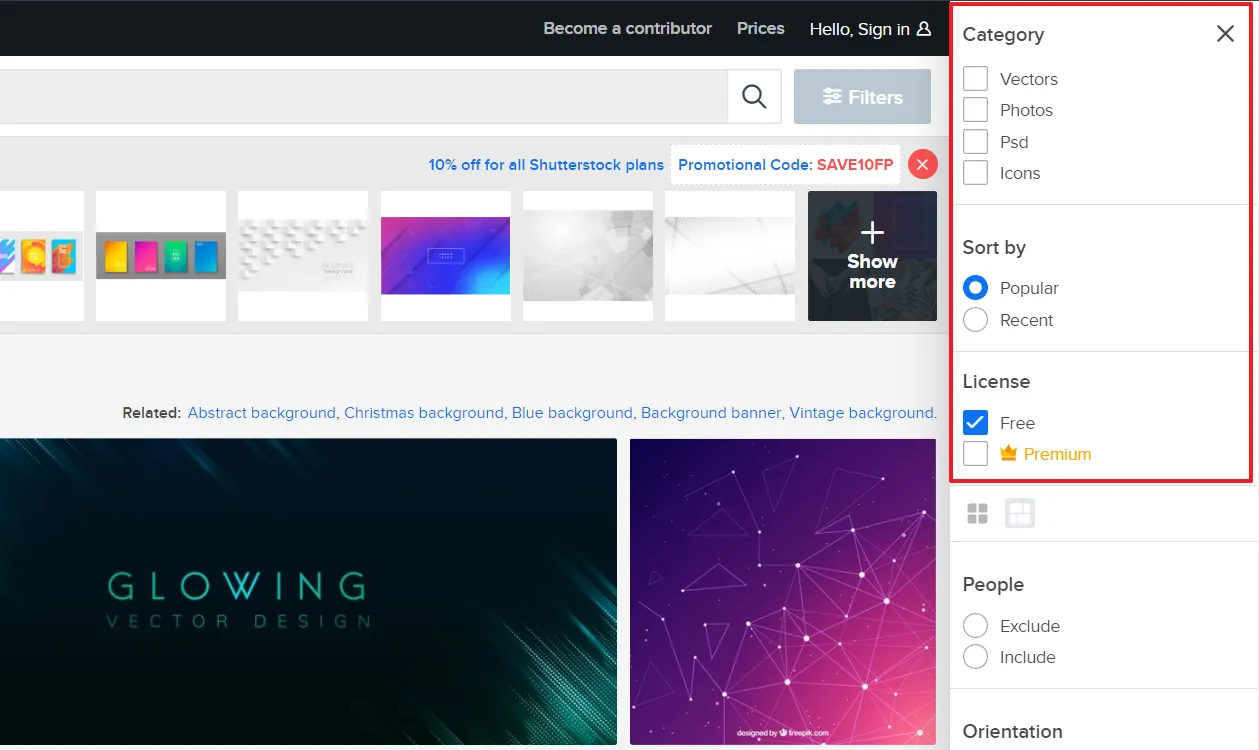Check the Psd category checkbox
The height and width of the screenshot is (750, 1259).
975,141
